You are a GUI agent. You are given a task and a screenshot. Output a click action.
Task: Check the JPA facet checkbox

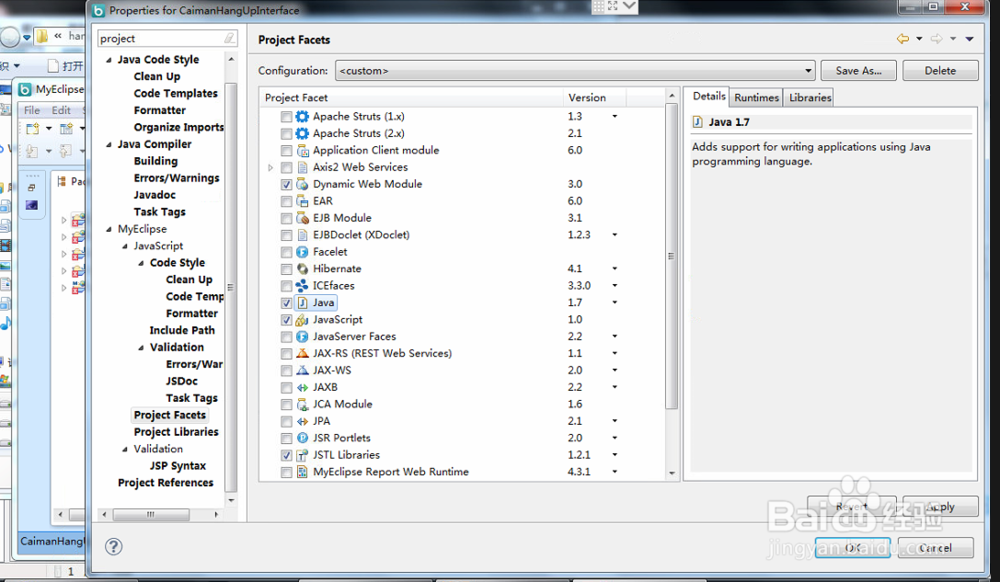[286, 421]
